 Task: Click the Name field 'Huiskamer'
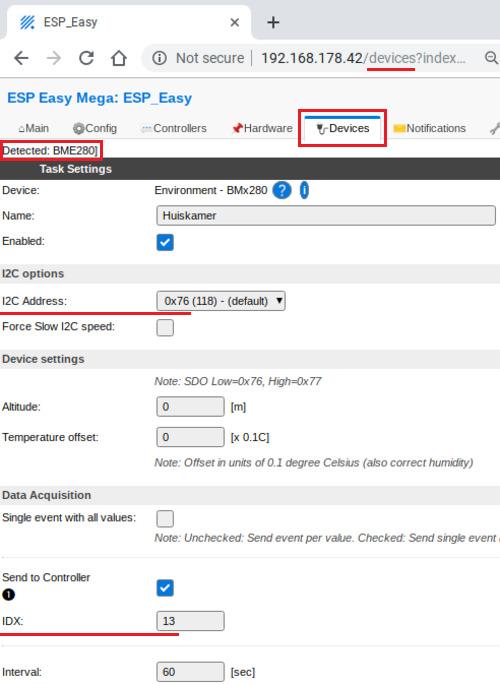(x=326, y=215)
